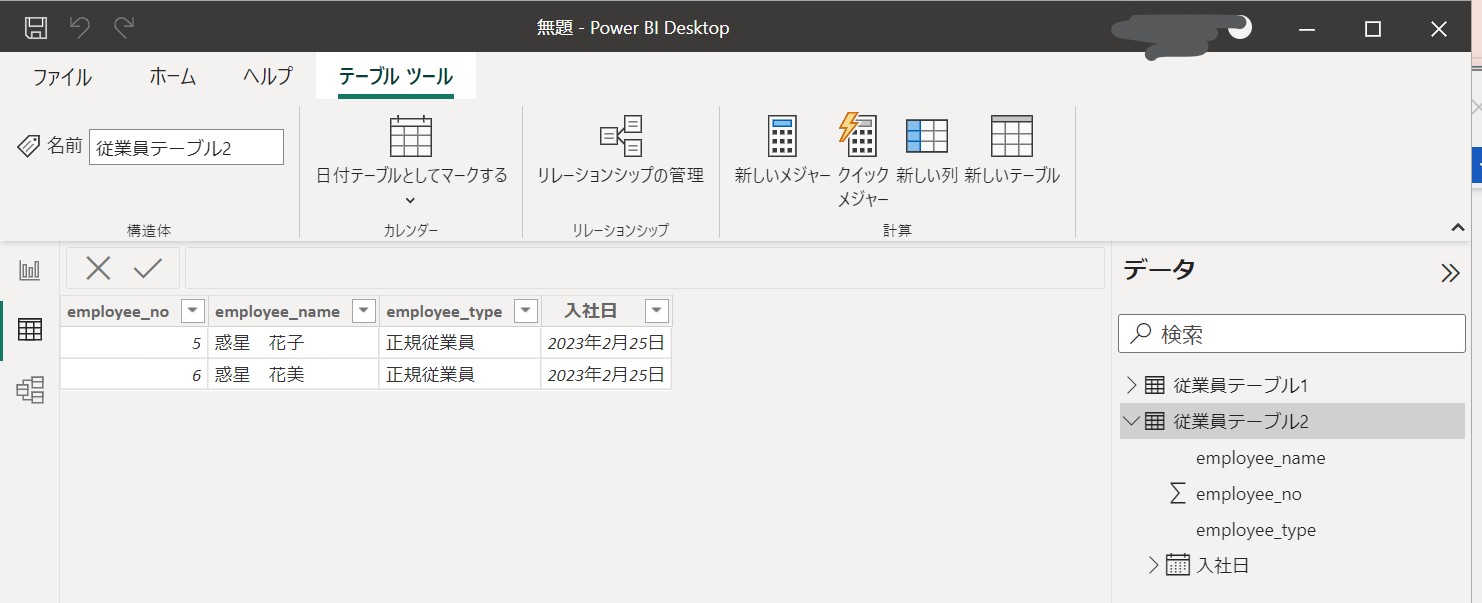The image size is (1482, 603).
Task: Click 正規従業員 in the 惑星 花子 row
Action: (x=460, y=343)
